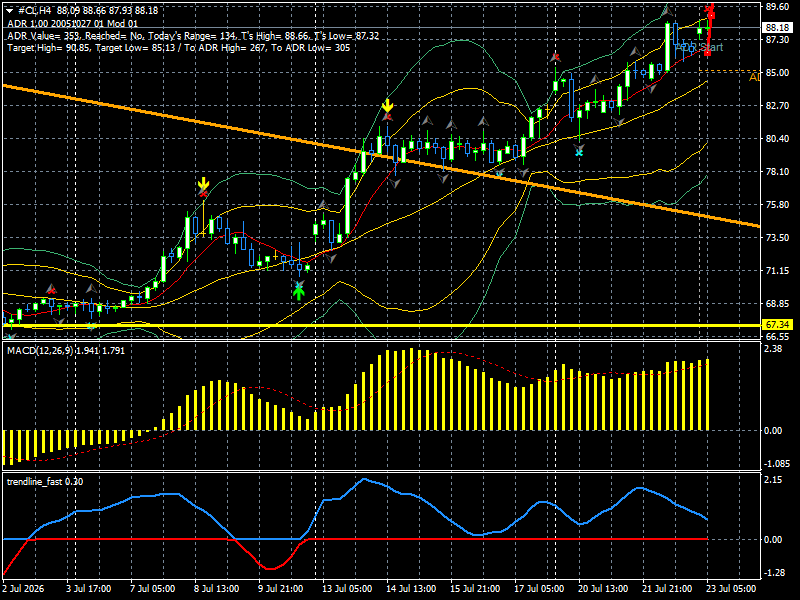The width and height of the screenshot is (800, 600).
Task: Click the 78.10 price axis value
Action: [x=777, y=171]
